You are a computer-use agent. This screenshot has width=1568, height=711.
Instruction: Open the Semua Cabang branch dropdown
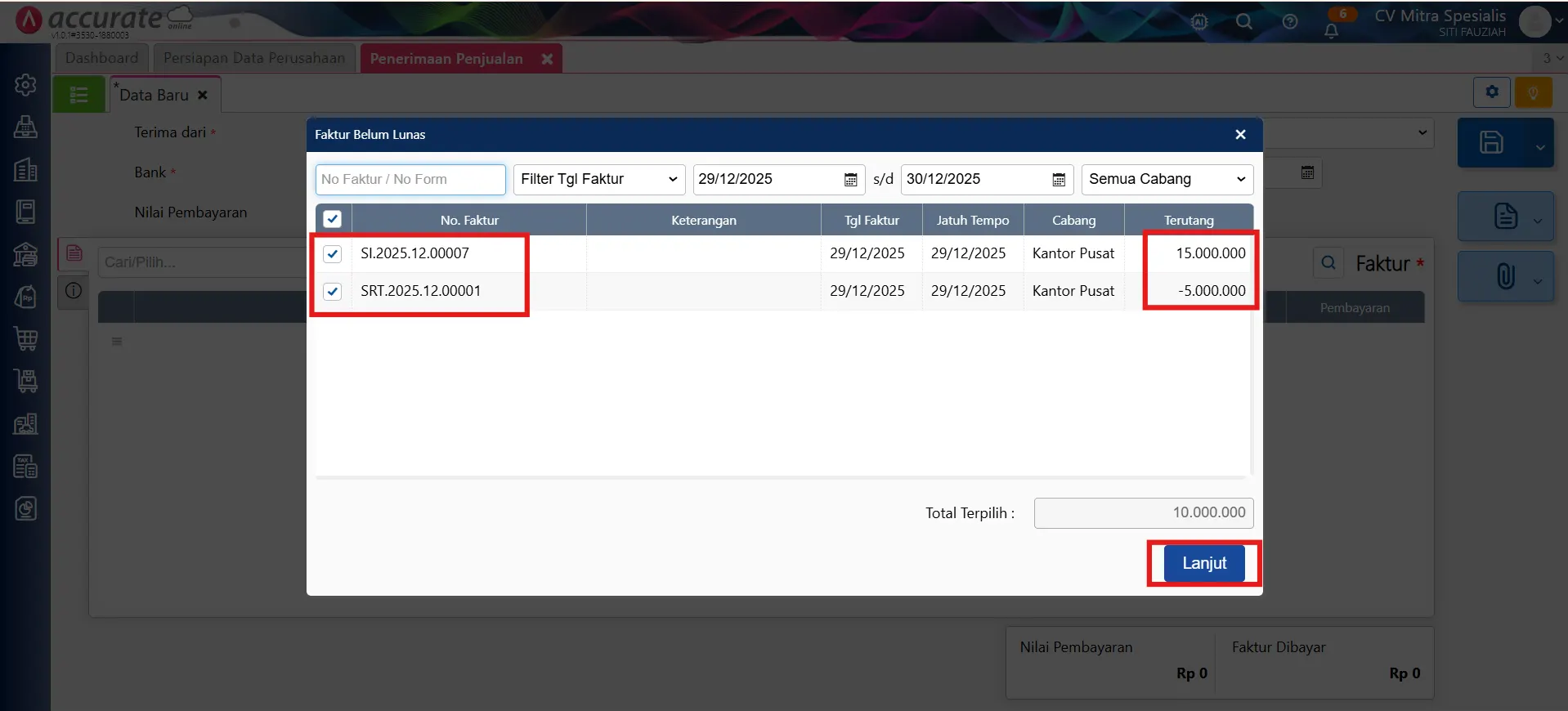tap(1167, 180)
